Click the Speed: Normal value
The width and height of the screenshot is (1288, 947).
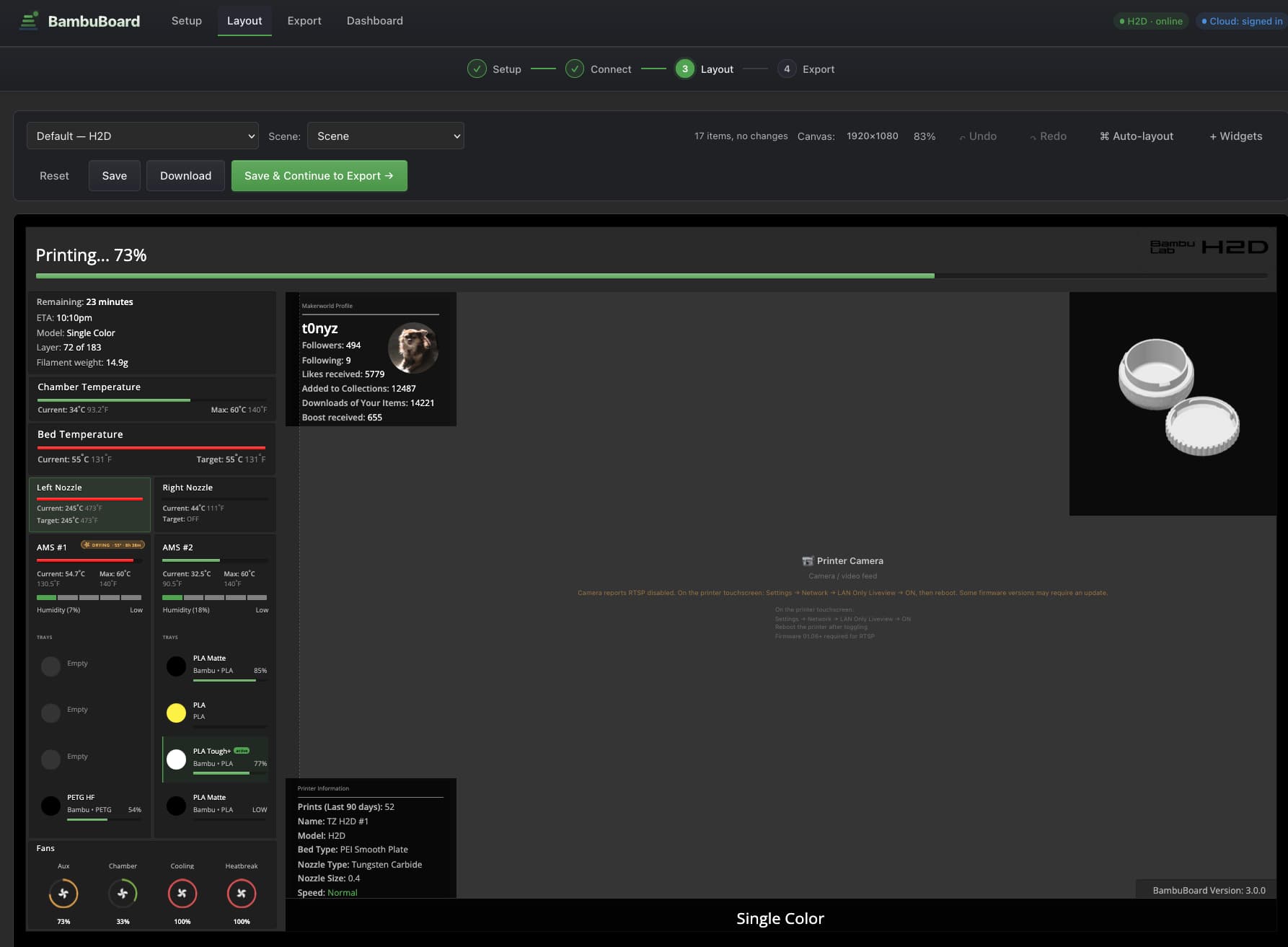[x=342, y=893]
